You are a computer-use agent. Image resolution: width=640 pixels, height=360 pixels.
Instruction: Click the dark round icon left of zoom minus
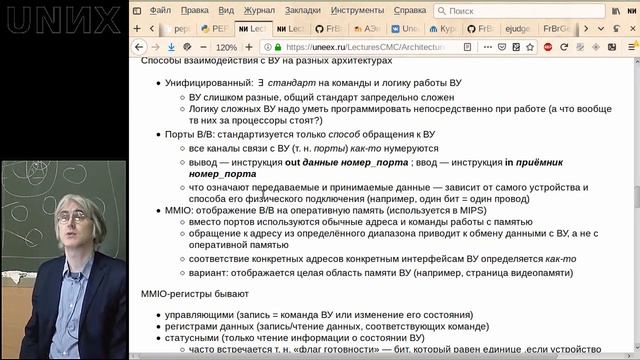187,47
